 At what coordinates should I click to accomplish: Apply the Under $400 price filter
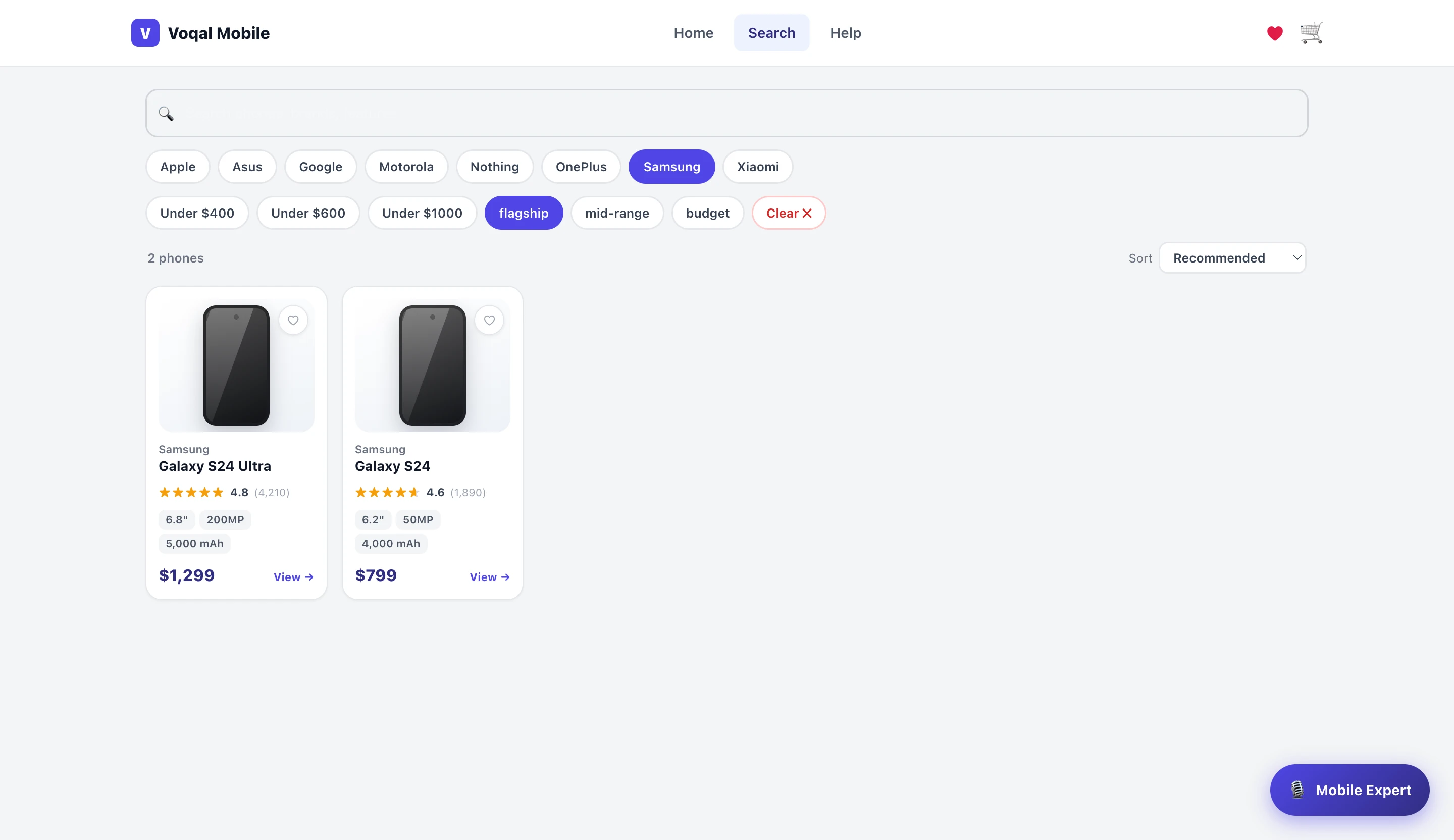coord(197,213)
